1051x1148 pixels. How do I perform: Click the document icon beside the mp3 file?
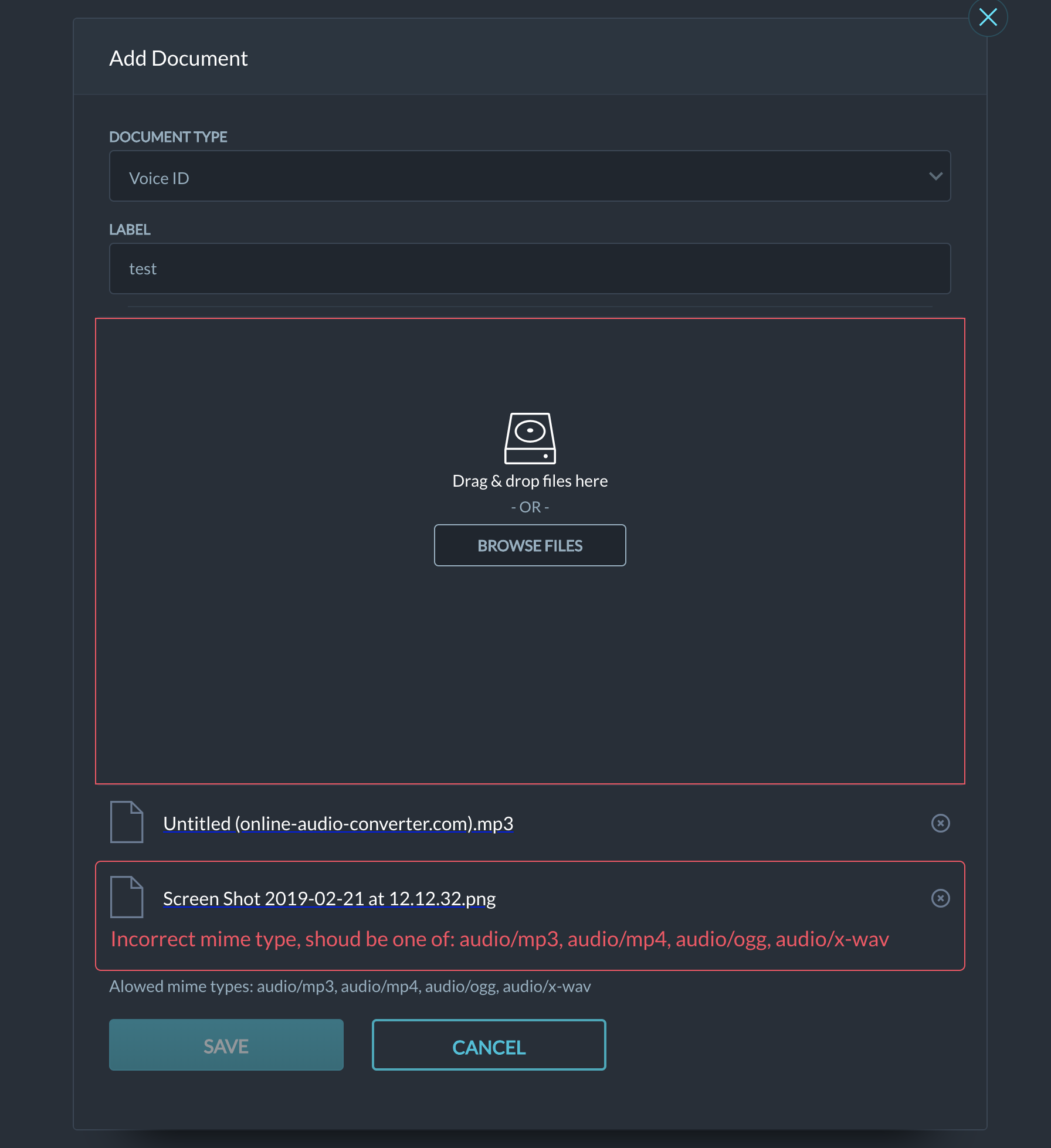tap(127, 823)
